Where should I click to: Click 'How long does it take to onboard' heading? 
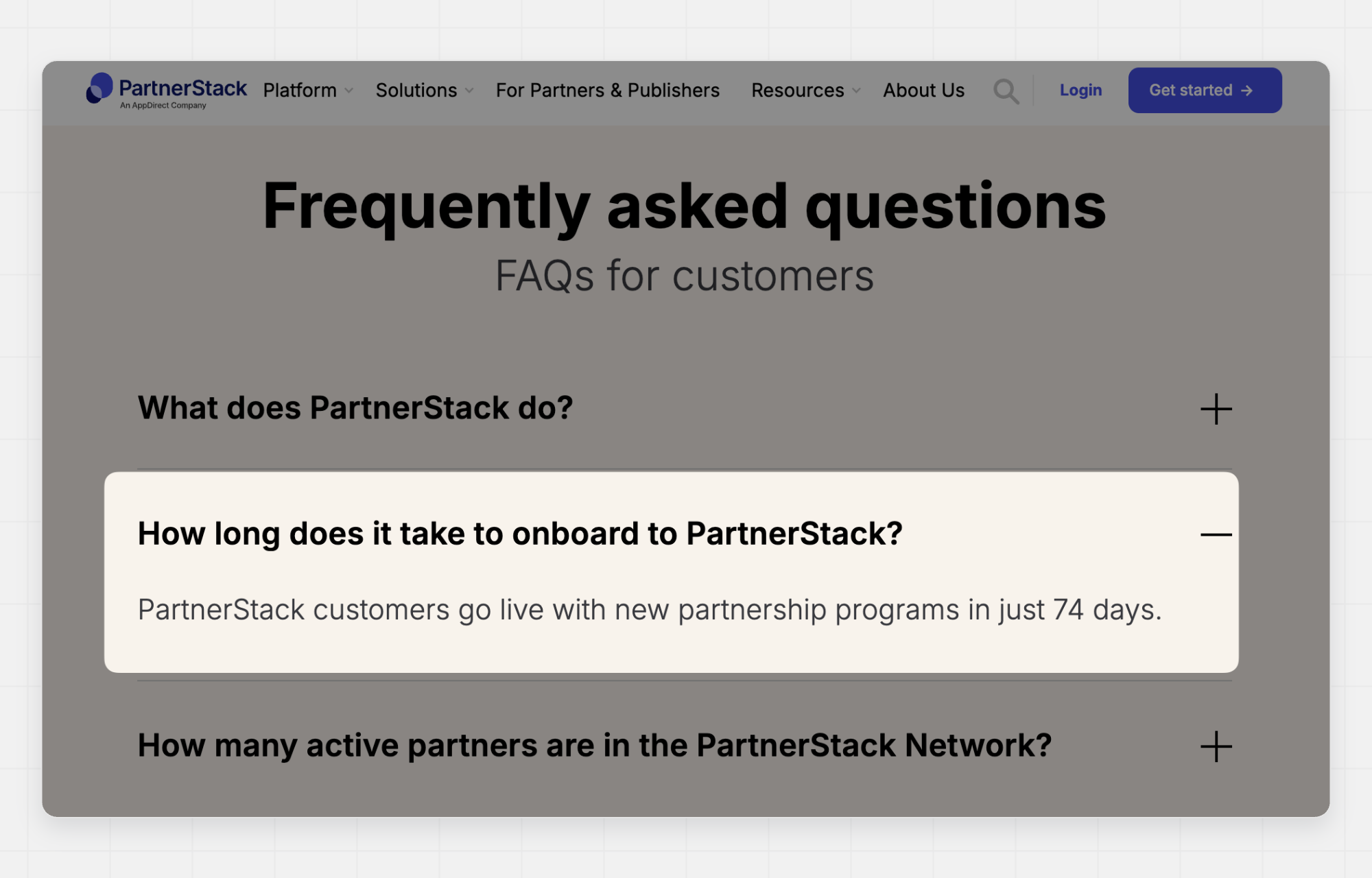[520, 534]
